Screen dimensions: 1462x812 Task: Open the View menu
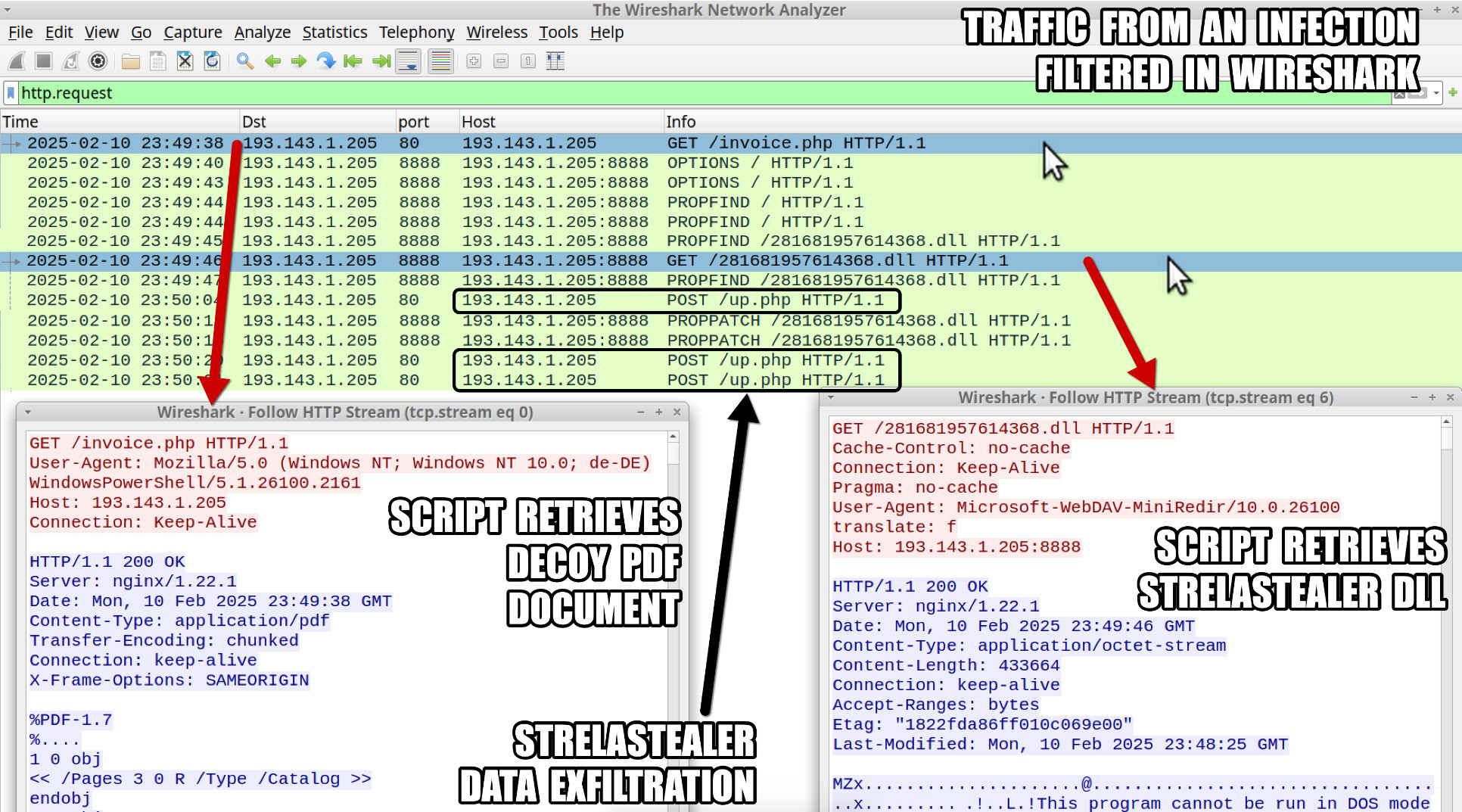[101, 33]
